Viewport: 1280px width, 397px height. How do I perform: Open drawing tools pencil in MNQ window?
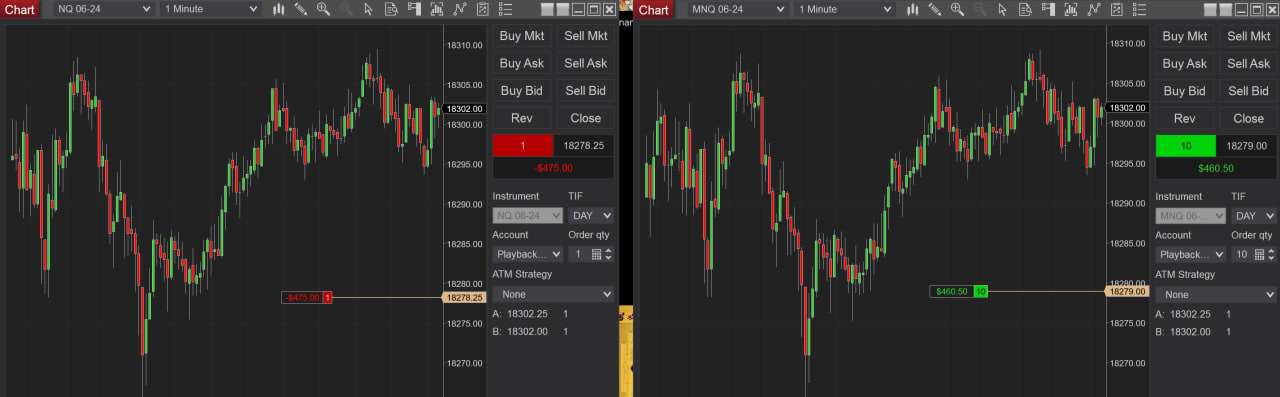(935, 9)
